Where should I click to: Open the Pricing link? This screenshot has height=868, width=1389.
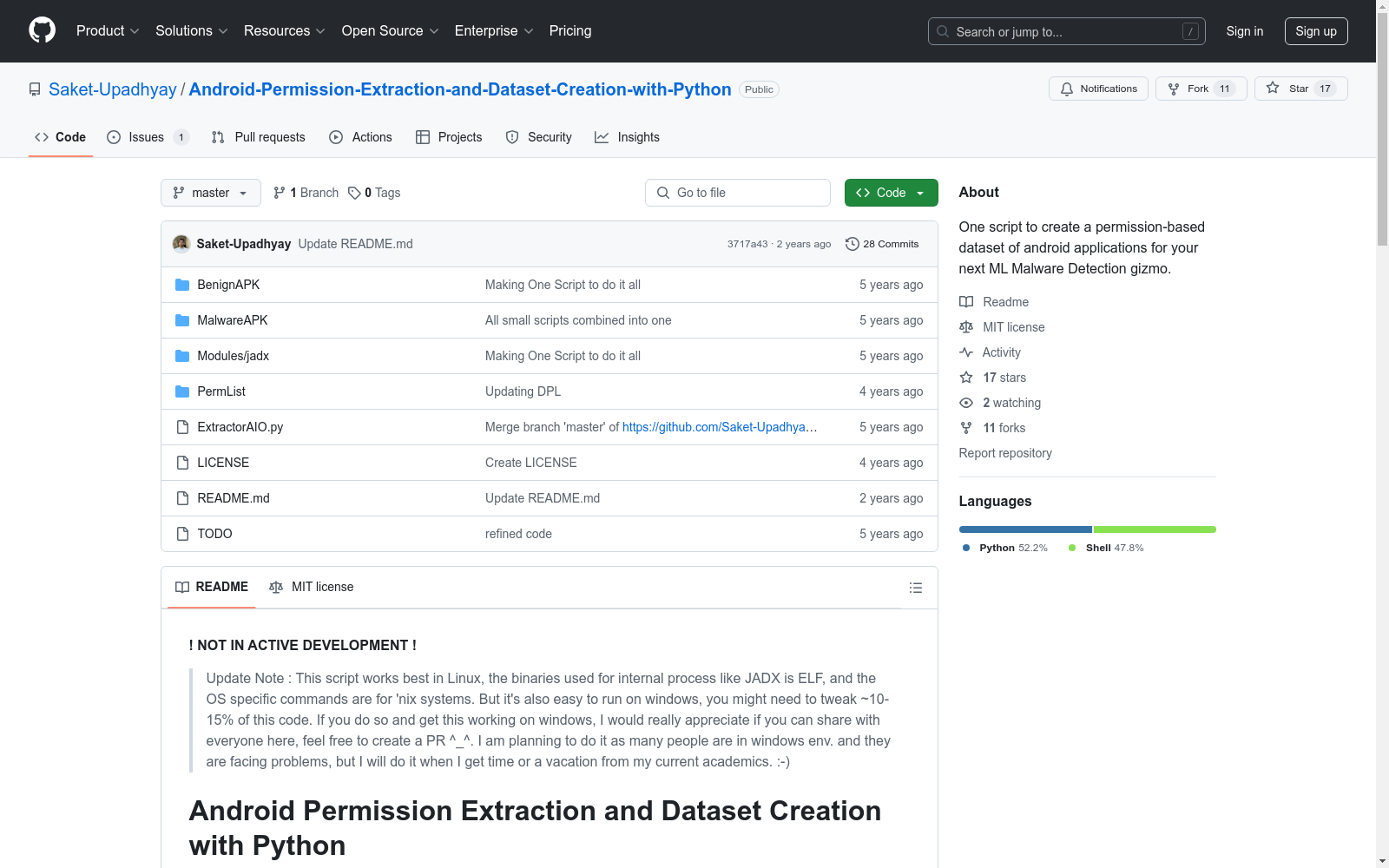(x=570, y=31)
